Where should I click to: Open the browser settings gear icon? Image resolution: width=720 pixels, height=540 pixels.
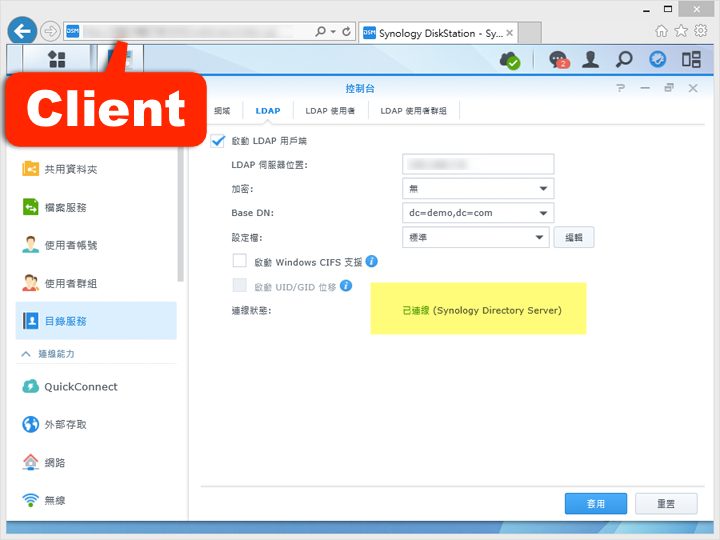point(701,31)
